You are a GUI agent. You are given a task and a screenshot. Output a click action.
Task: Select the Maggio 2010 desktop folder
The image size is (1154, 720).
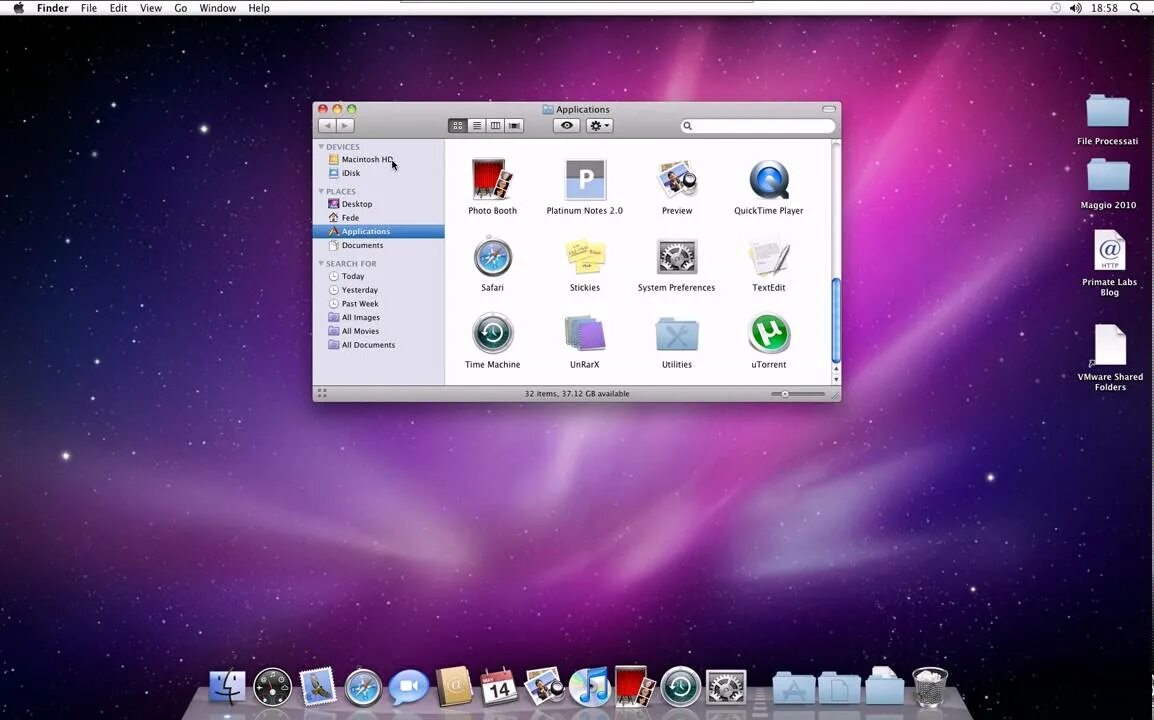1108,175
